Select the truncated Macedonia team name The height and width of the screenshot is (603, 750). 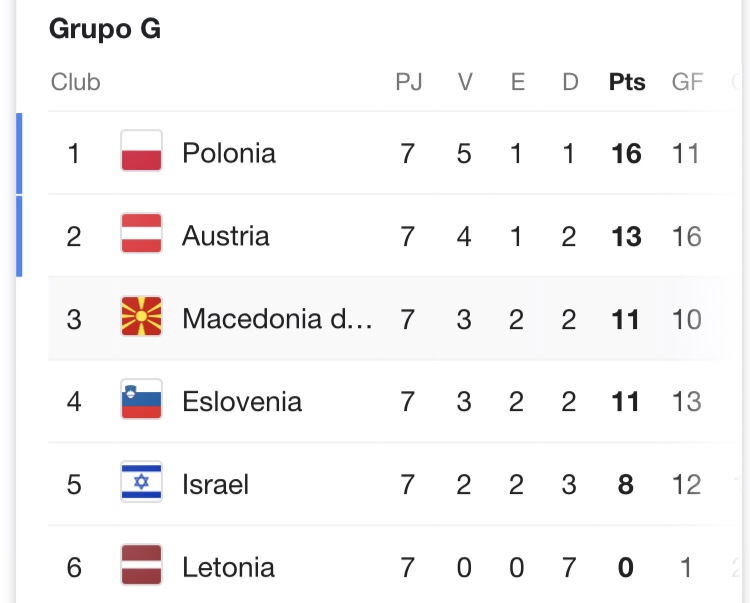277,319
